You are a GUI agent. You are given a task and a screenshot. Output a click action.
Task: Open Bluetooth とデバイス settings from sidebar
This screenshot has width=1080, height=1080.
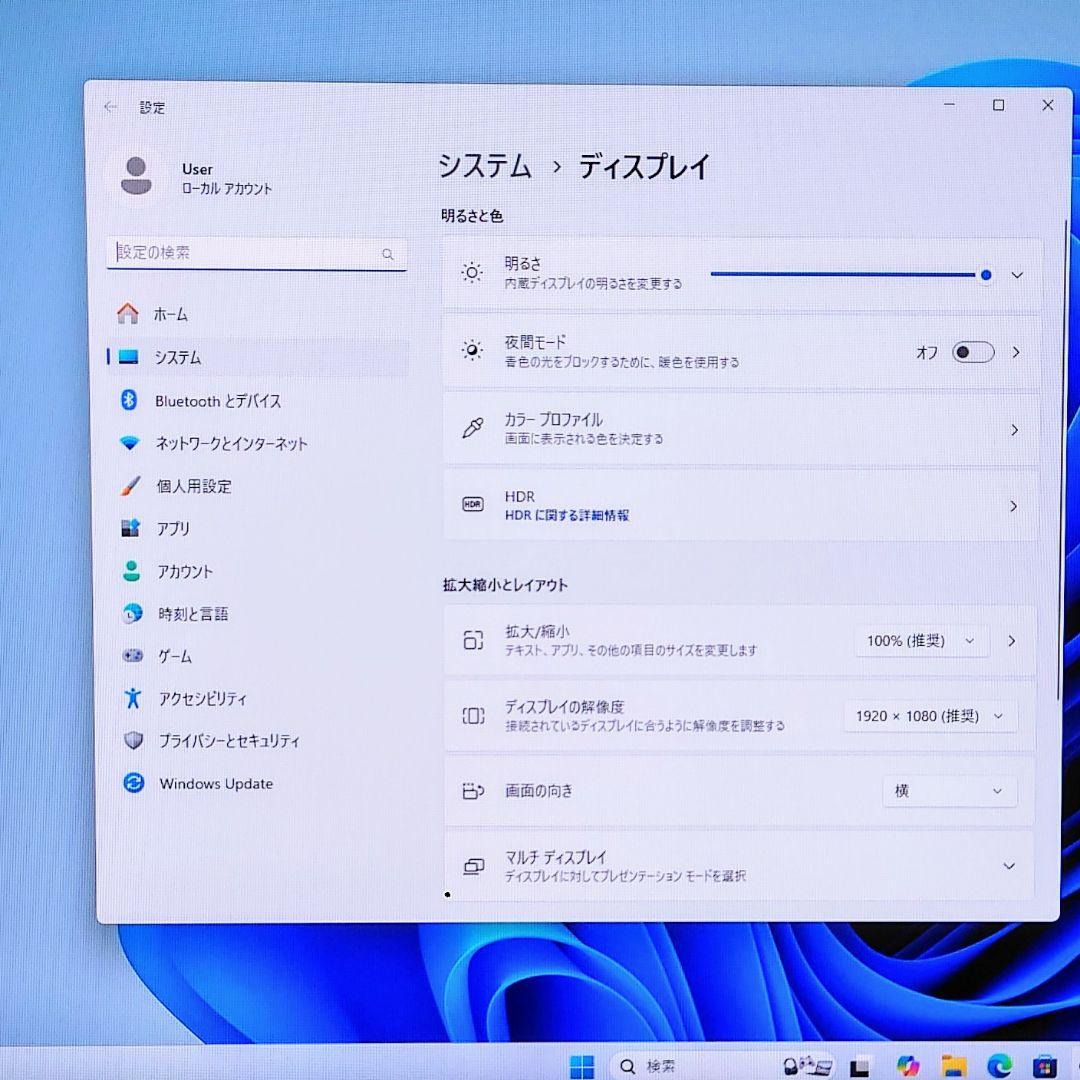click(x=218, y=401)
